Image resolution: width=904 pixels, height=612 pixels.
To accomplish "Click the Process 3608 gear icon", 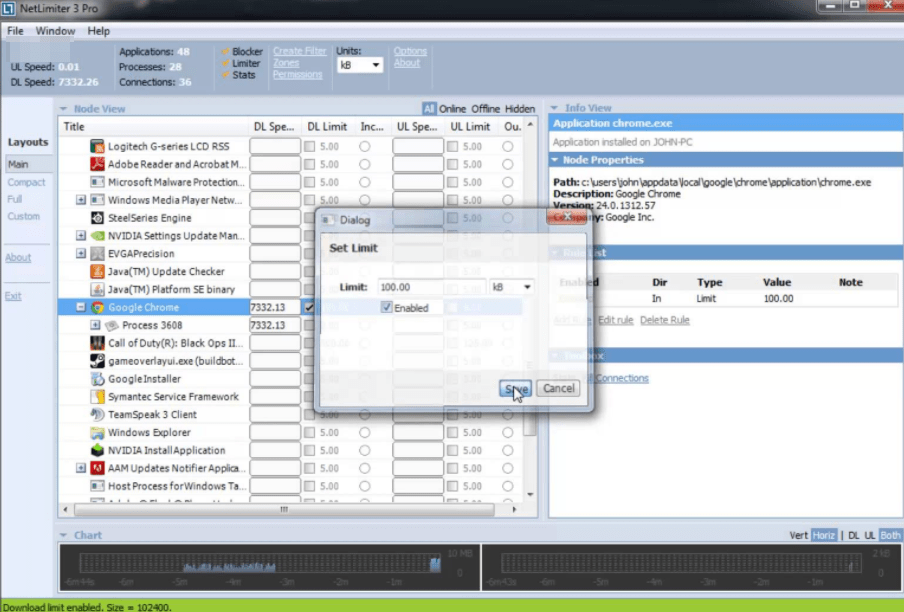I will (111, 325).
